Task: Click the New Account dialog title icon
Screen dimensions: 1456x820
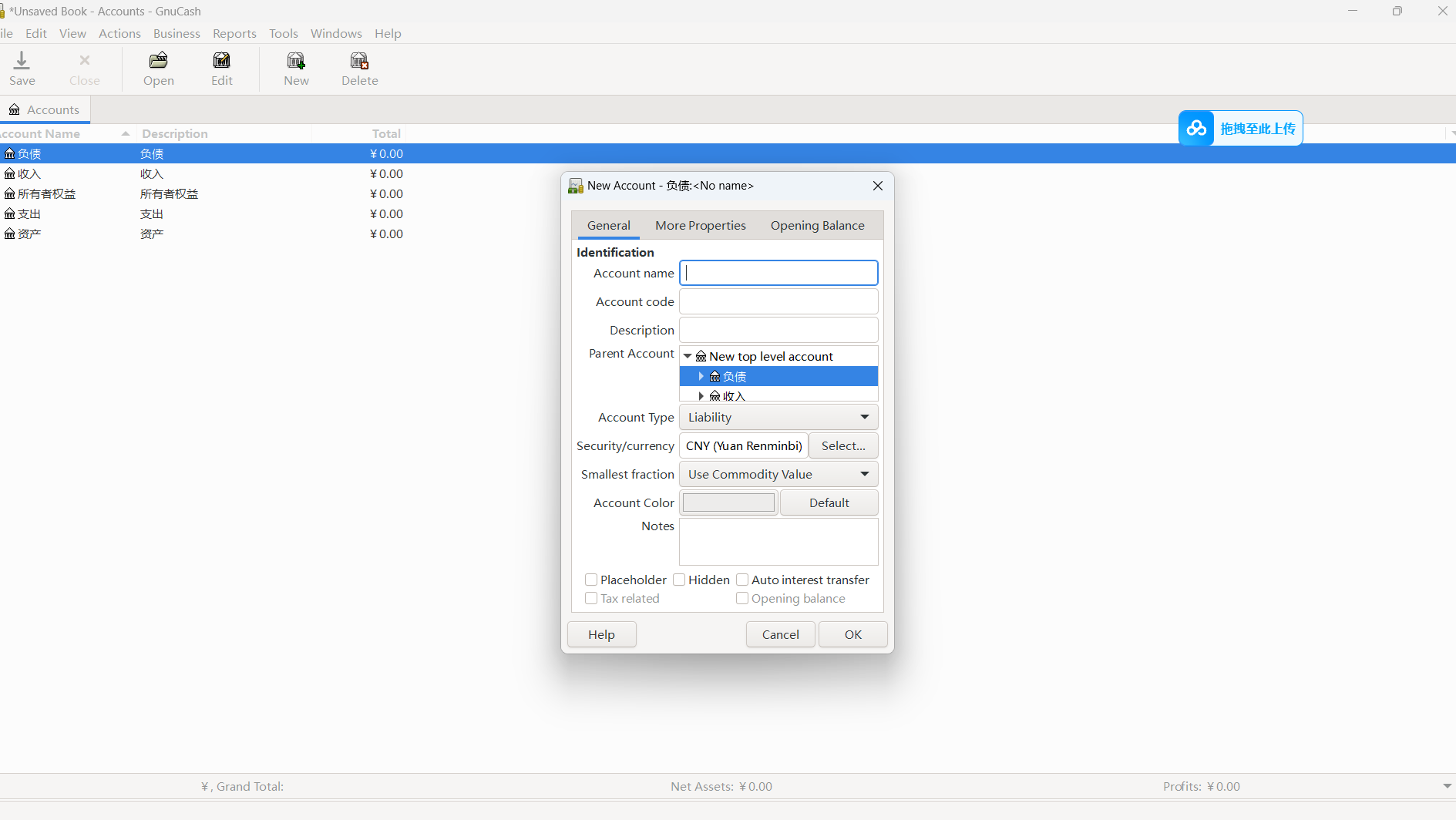Action: tap(575, 186)
